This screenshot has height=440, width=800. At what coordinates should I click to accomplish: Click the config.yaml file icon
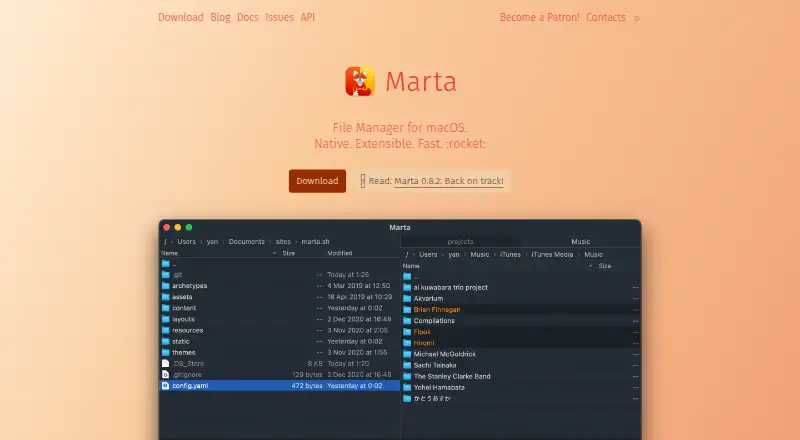tap(165, 386)
